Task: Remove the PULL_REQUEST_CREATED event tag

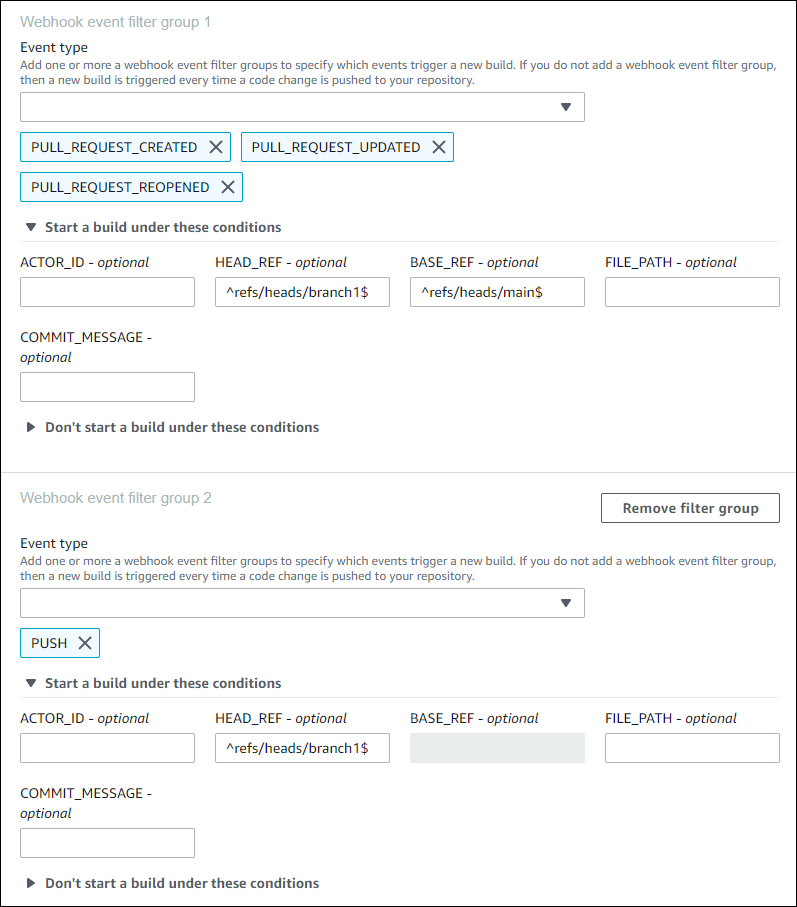Action: [x=216, y=147]
